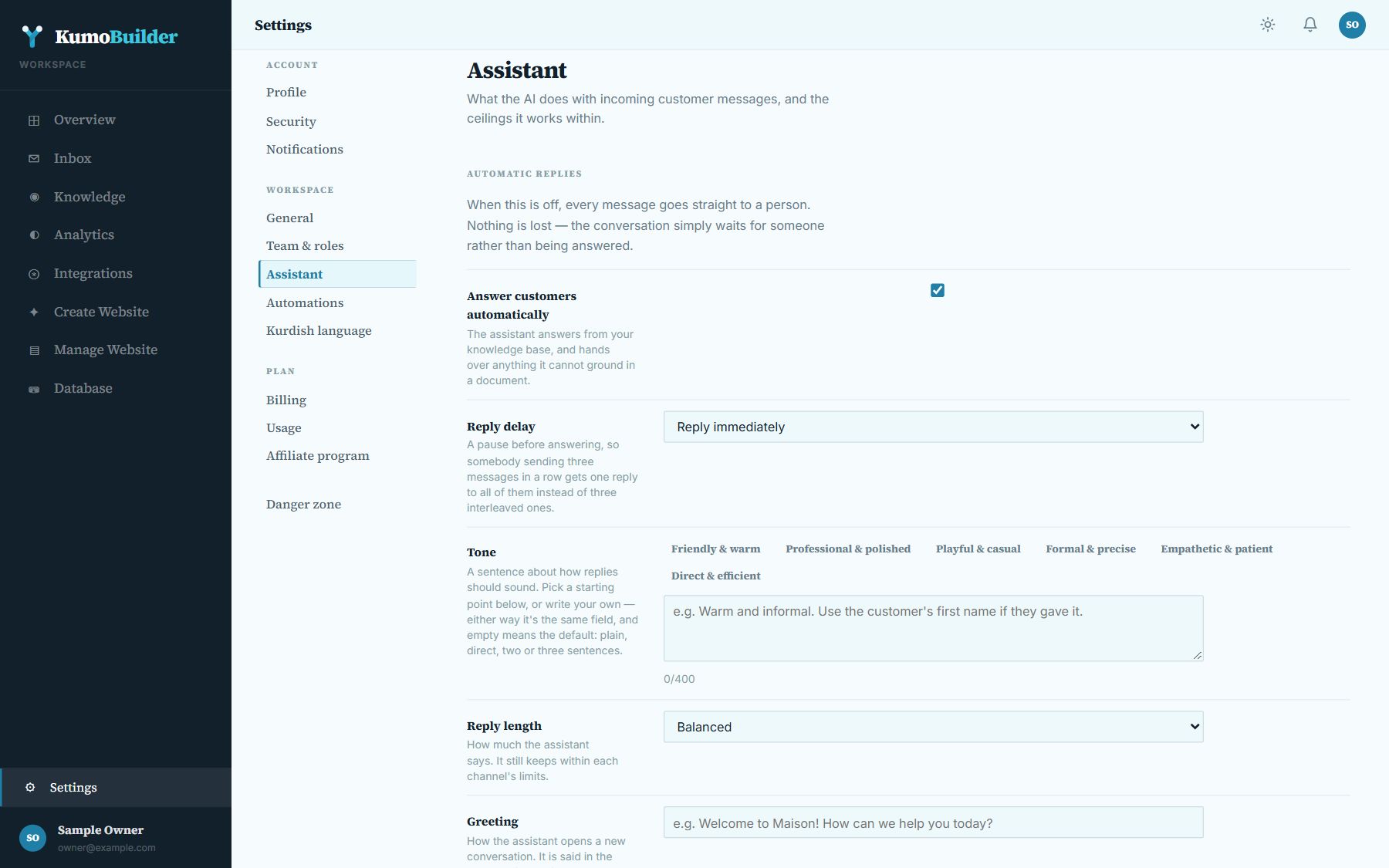Click the 0/400 character counter
The image size is (1389, 868).
point(679,680)
